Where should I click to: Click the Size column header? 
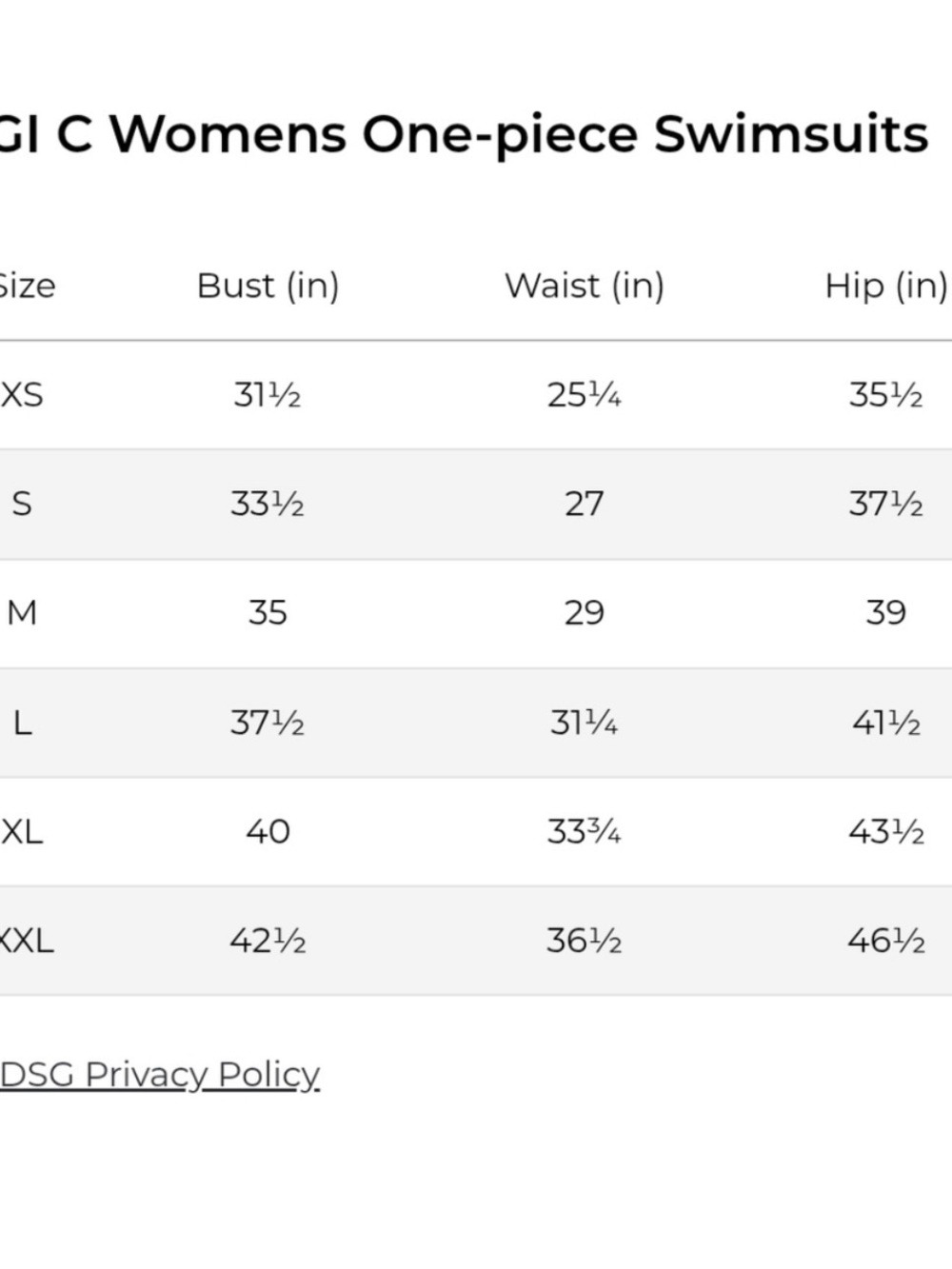(28, 286)
